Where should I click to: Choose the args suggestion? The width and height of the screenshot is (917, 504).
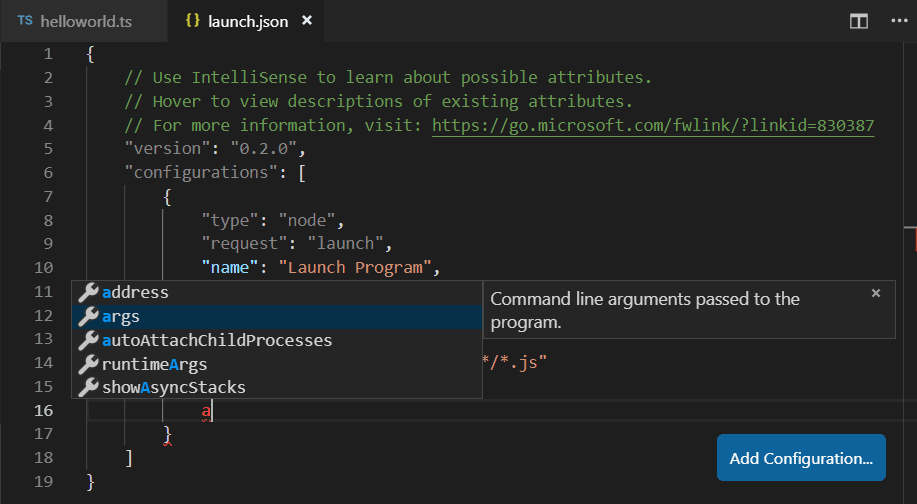pyautogui.click(x=121, y=316)
